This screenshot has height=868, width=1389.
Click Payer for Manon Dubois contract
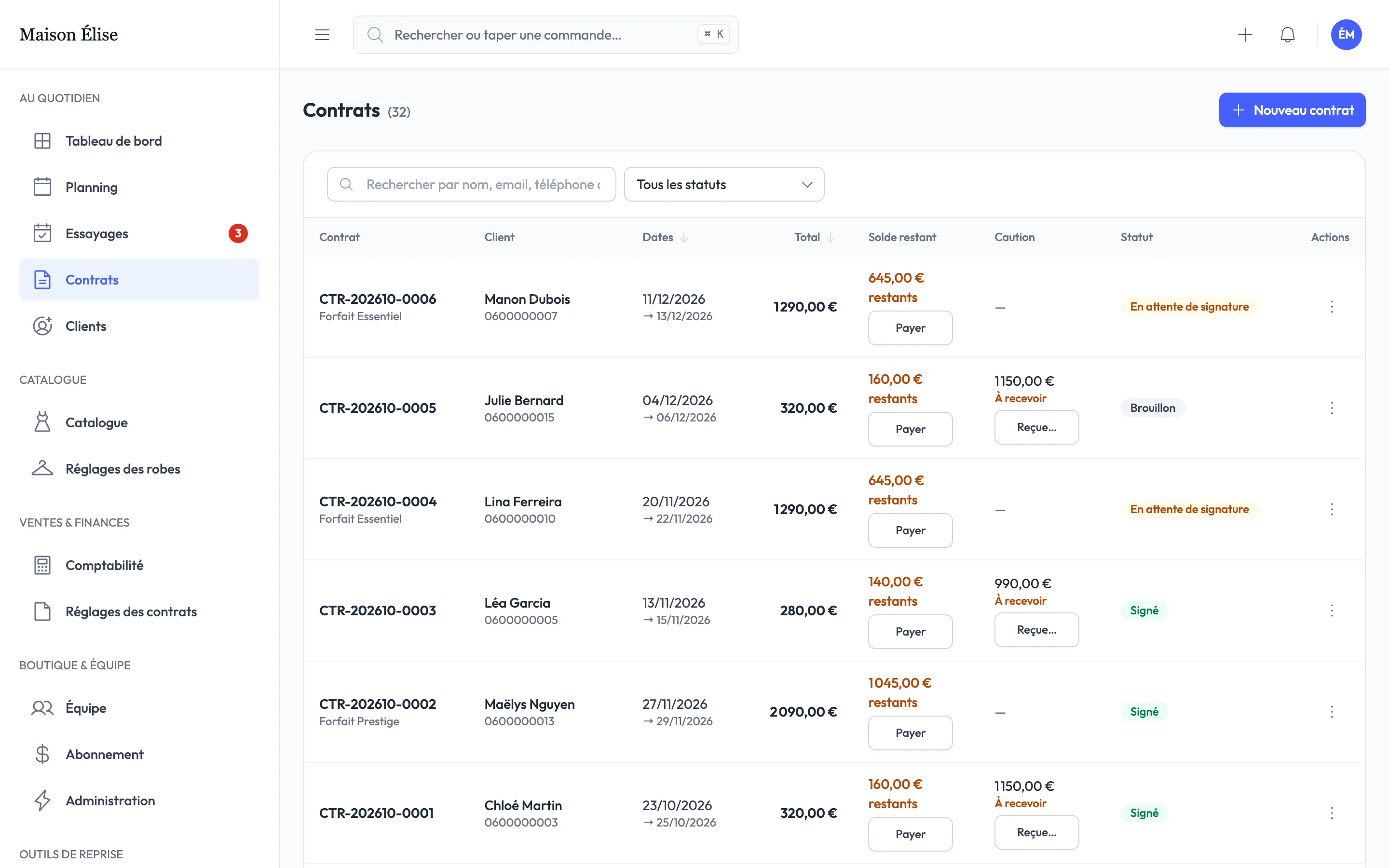point(910,328)
